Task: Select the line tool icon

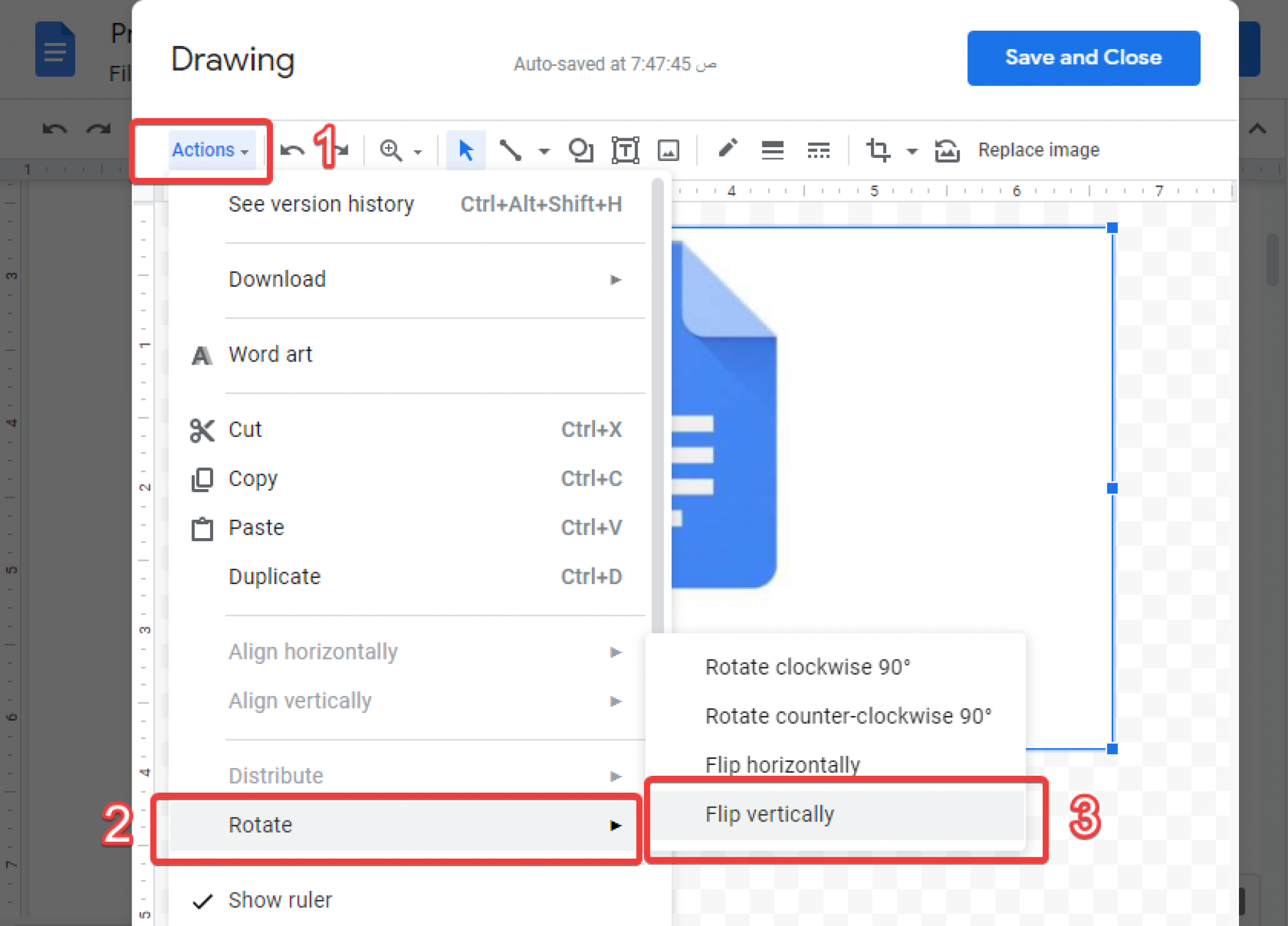Action: click(x=510, y=150)
